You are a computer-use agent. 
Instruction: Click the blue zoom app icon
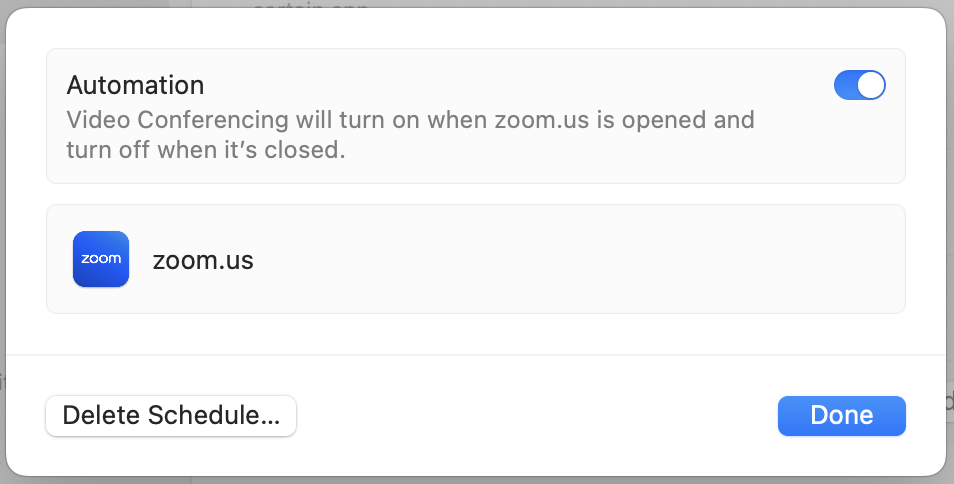point(101,259)
